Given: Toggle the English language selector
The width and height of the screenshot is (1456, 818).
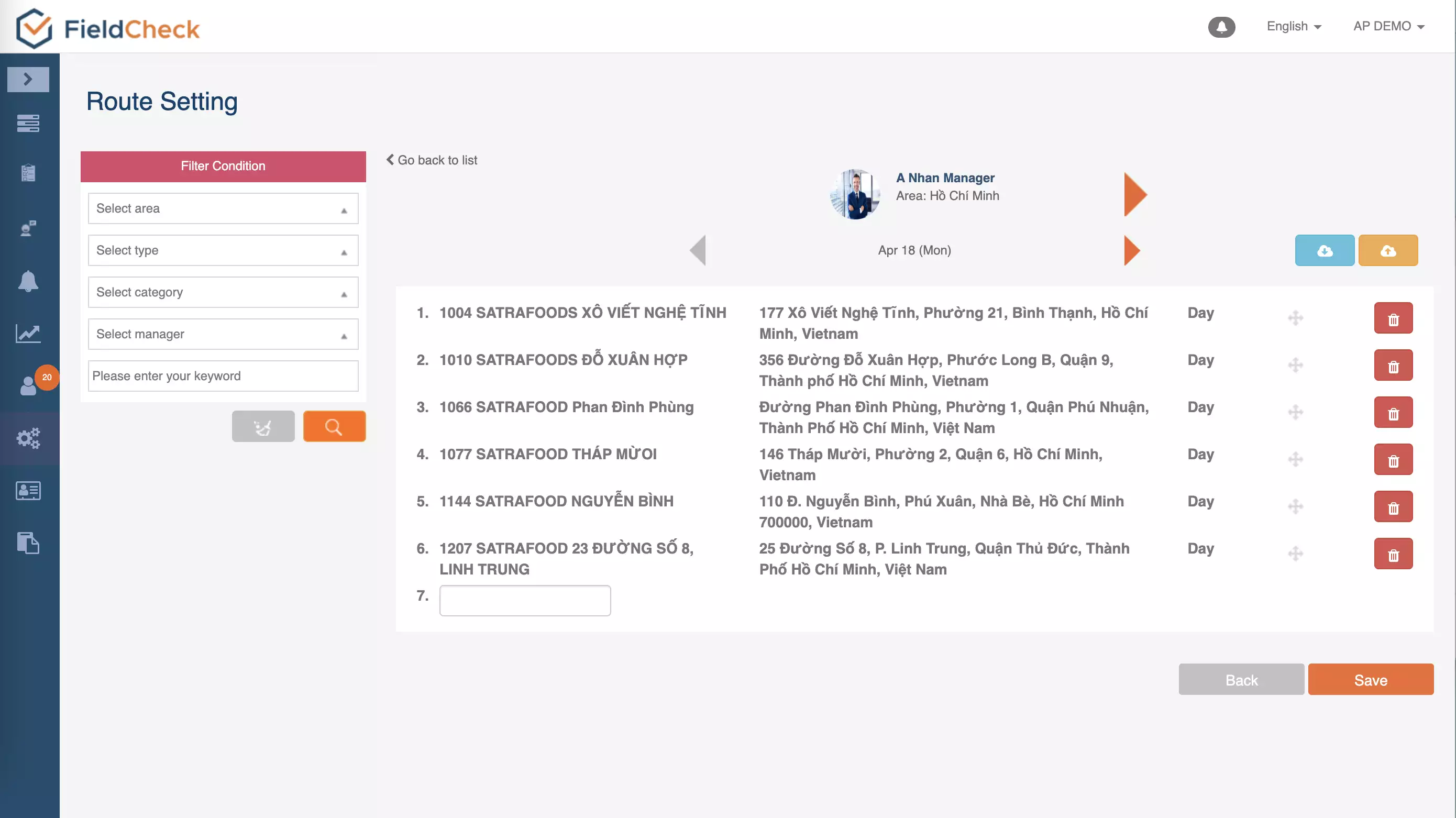Looking at the screenshot, I should pyautogui.click(x=1294, y=26).
